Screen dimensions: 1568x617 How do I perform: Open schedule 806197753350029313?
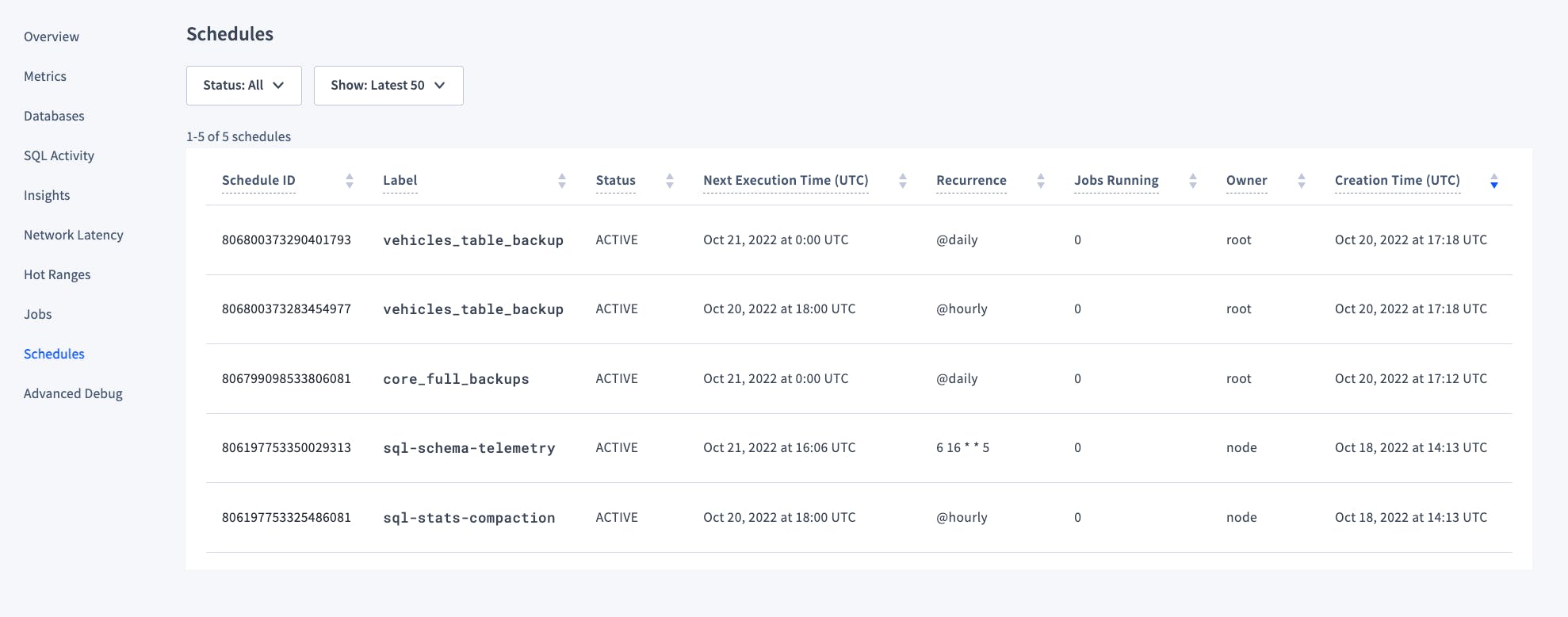coord(286,447)
